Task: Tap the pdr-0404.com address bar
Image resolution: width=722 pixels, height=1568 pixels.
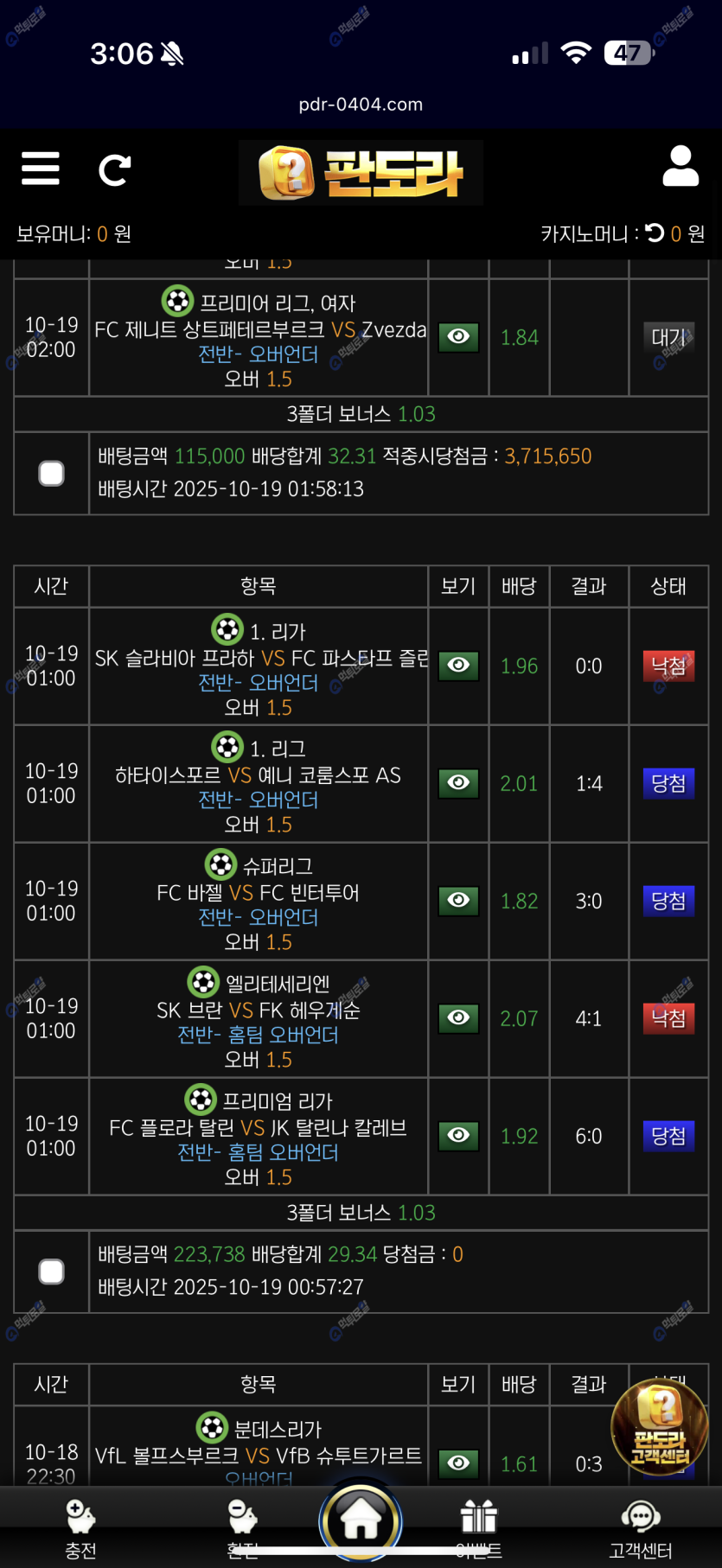Action: click(x=361, y=105)
